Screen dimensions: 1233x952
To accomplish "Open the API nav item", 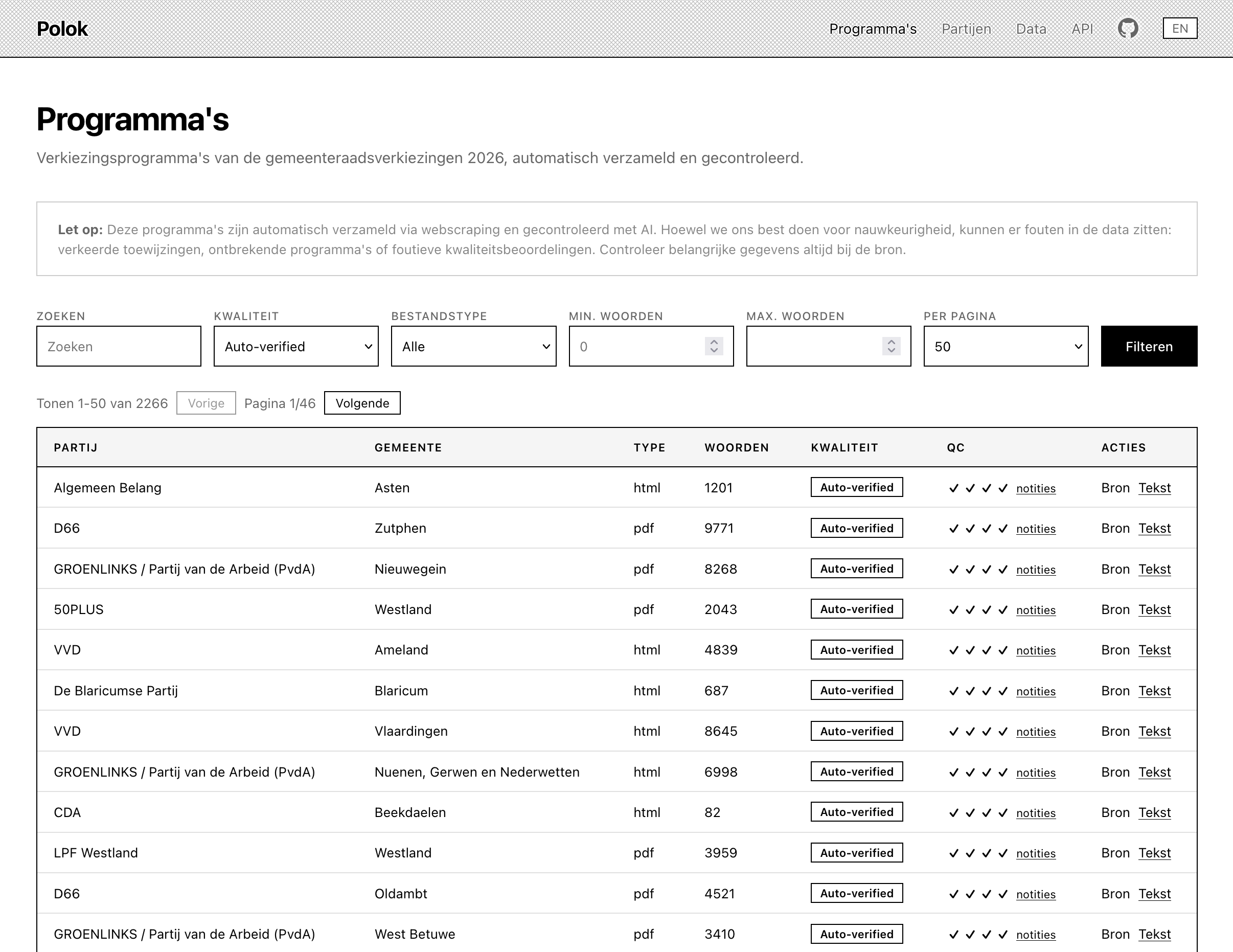I will [1082, 29].
